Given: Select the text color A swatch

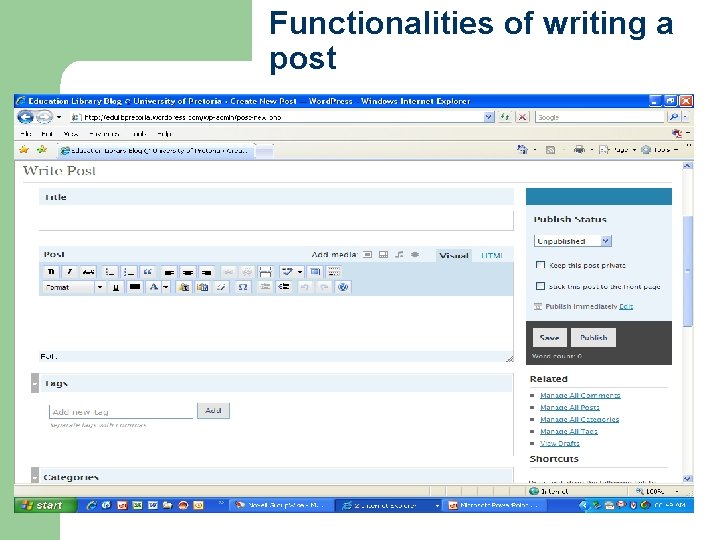Looking at the screenshot, I should 154,287.
